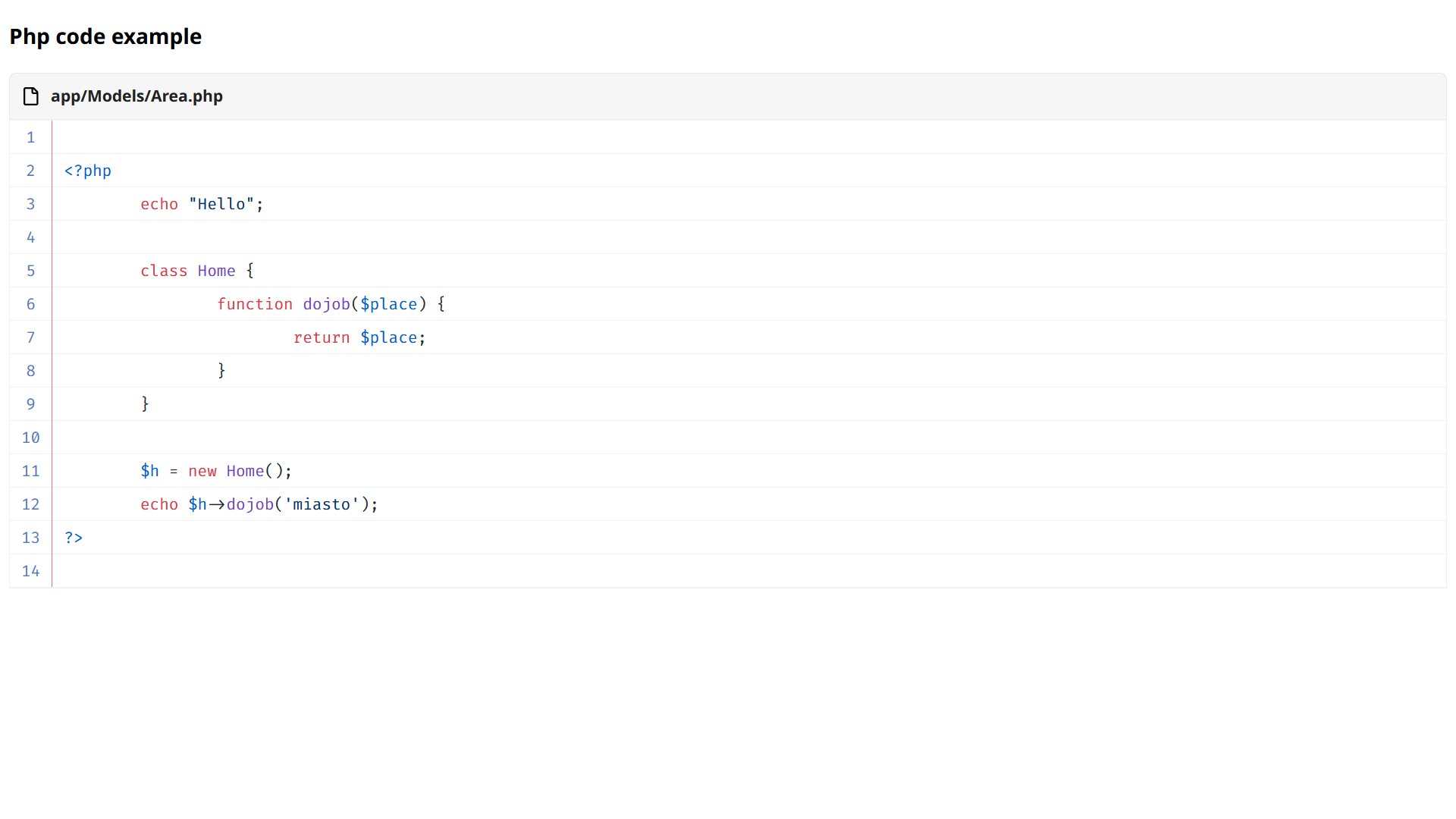Click the Home class name on line 5

pos(216,271)
